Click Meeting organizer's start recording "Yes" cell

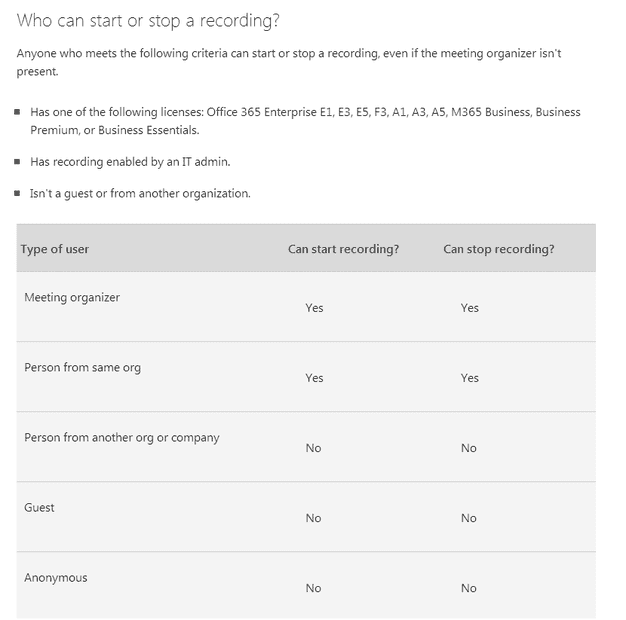coord(314,308)
